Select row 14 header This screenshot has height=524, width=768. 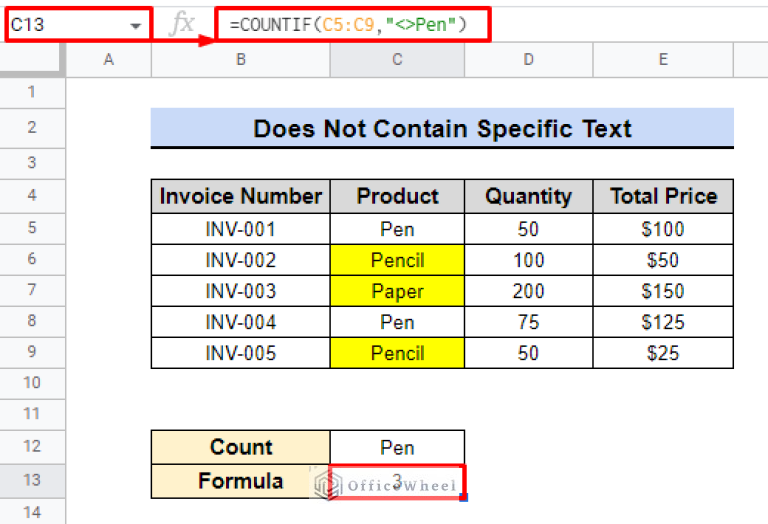(x=32, y=512)
